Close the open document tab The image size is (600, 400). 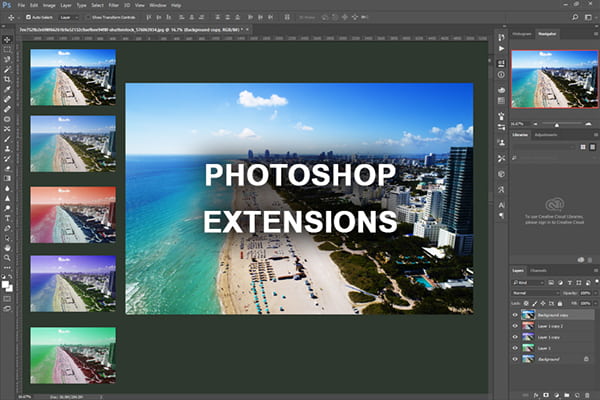[247, 29]
